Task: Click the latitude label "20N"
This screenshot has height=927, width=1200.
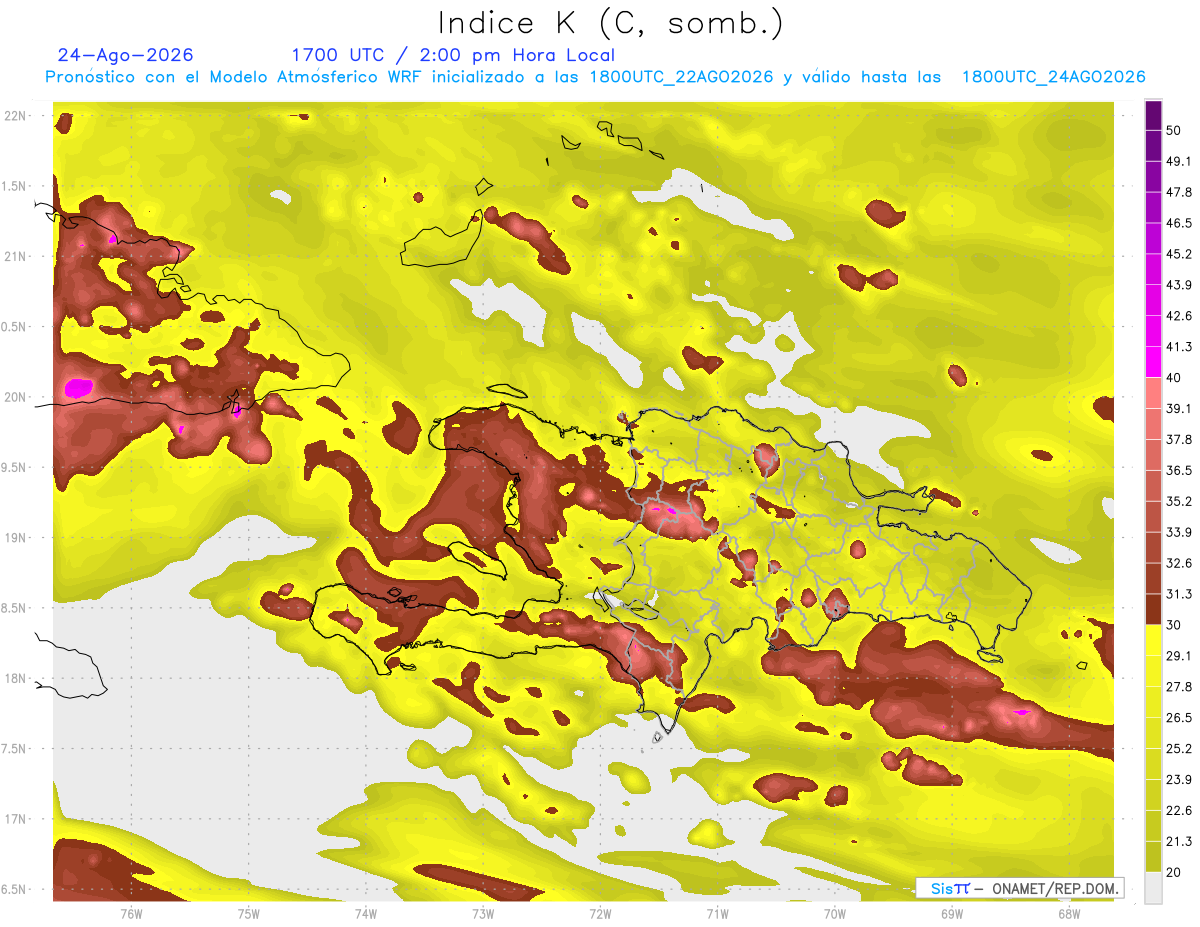Action: pyautogui.click(x=15, y=397)
